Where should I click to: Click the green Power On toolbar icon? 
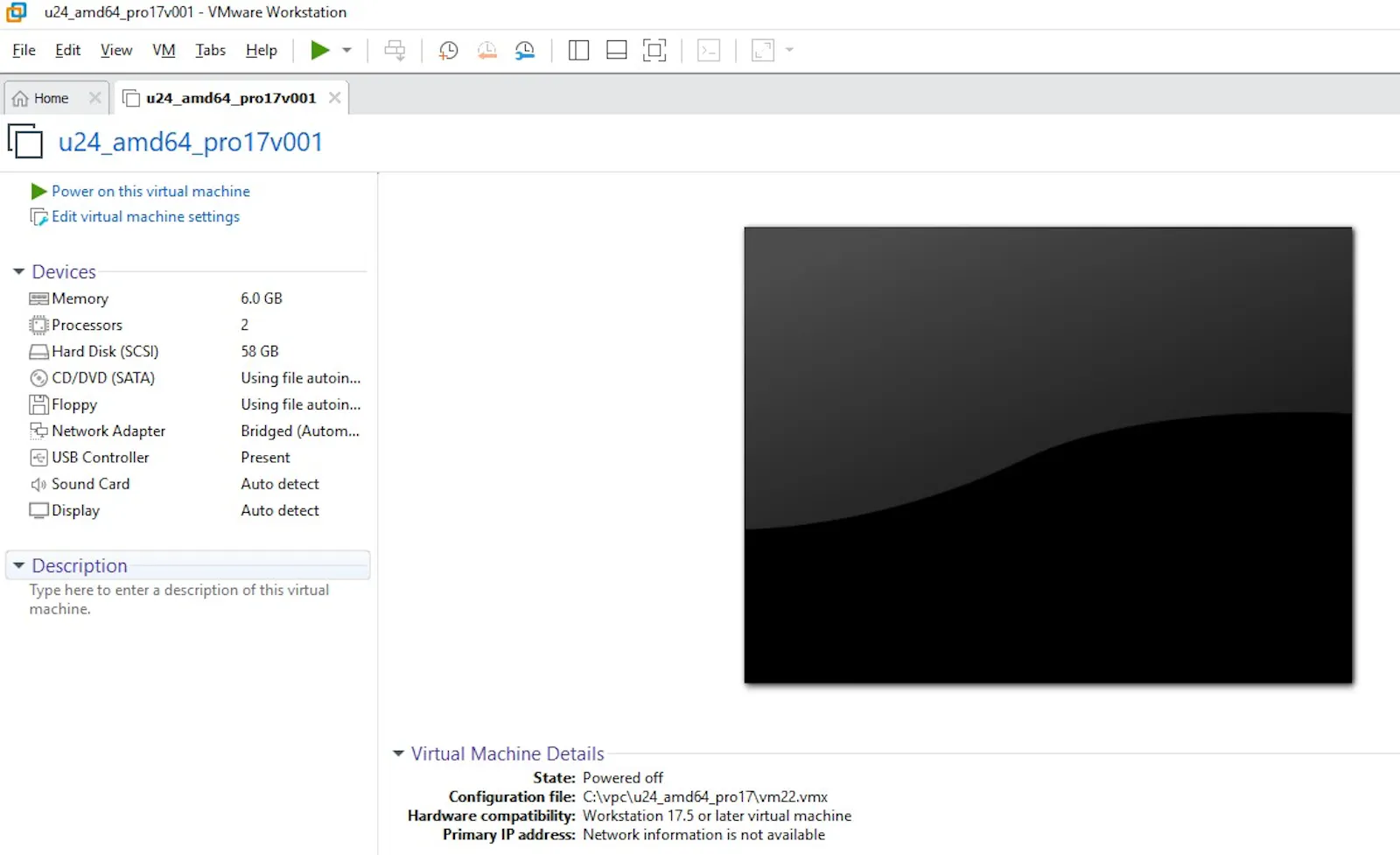(x=320, y=51)
